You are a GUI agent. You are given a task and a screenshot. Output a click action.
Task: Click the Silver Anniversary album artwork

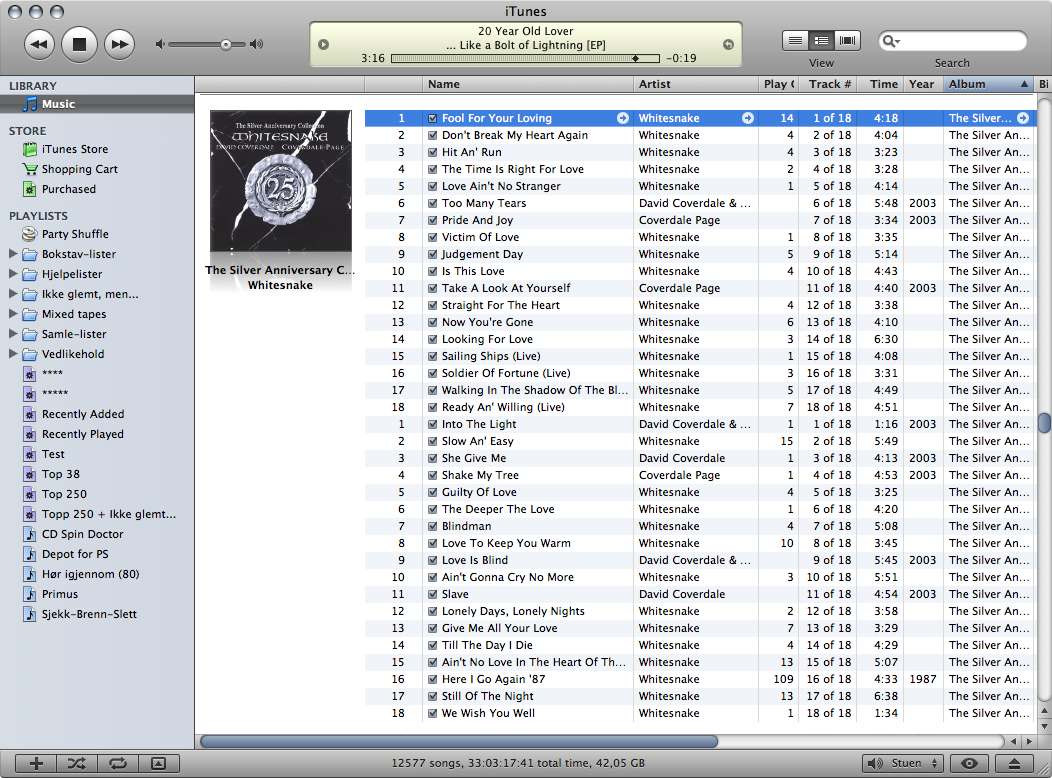(280, 180)
